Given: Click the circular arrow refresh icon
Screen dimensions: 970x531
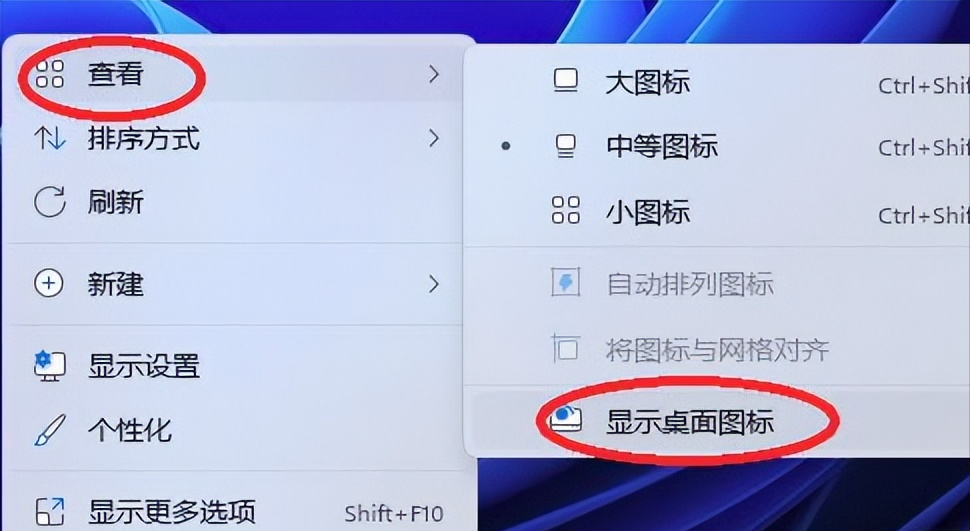Looking at the screenshot, I should (x=49, y=202).
